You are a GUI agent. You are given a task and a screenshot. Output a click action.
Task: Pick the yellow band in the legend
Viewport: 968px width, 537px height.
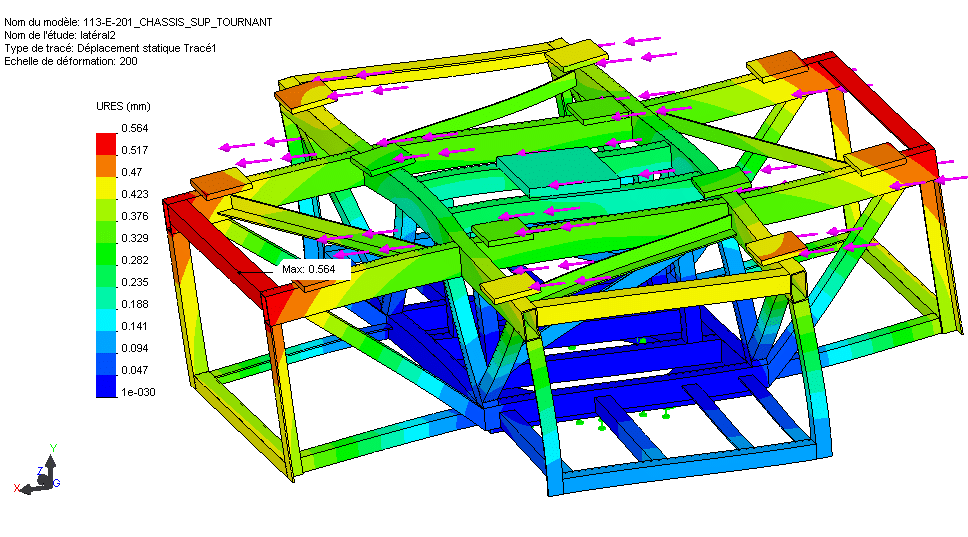click(x=106, y=188)
